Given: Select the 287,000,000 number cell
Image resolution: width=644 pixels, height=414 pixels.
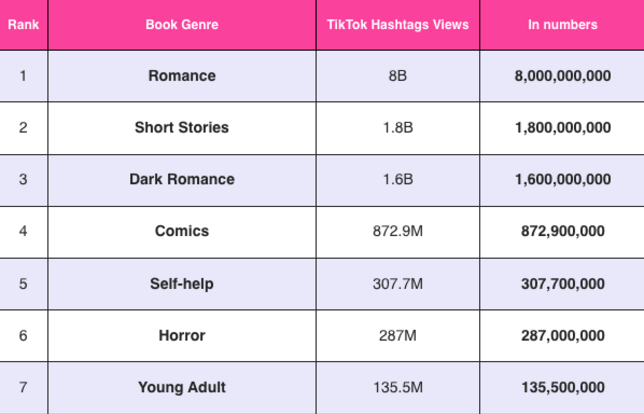Looking at the screenshot, I should [562, 336].
